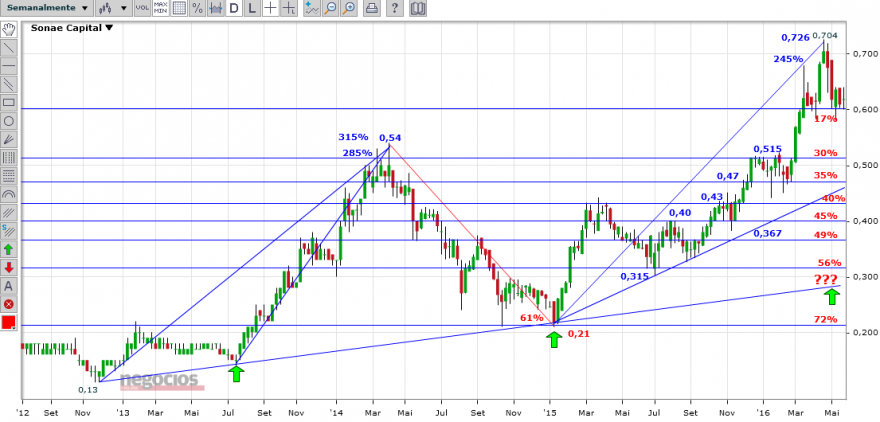The image size is (880, 422).
Task: Activate the text annotation A tool
Action: (x=9, y=286)
